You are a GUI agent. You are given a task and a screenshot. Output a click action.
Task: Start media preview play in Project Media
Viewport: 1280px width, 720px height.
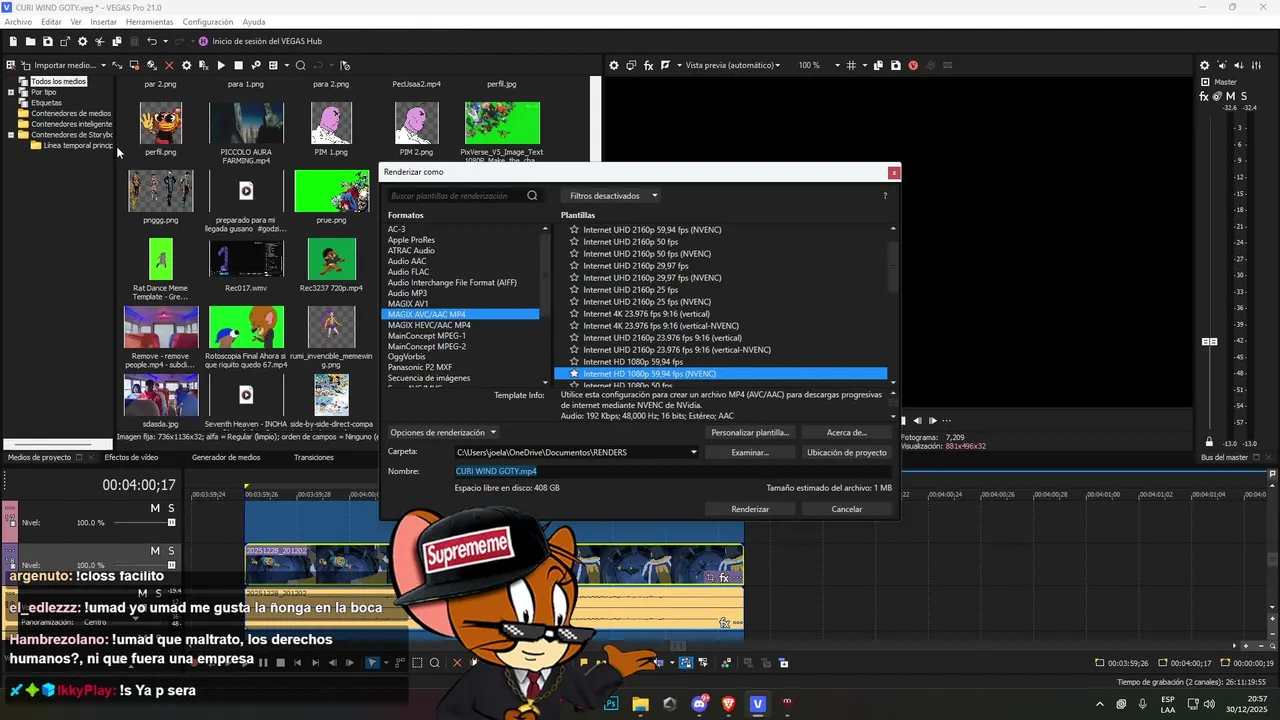tap(221, 65)
